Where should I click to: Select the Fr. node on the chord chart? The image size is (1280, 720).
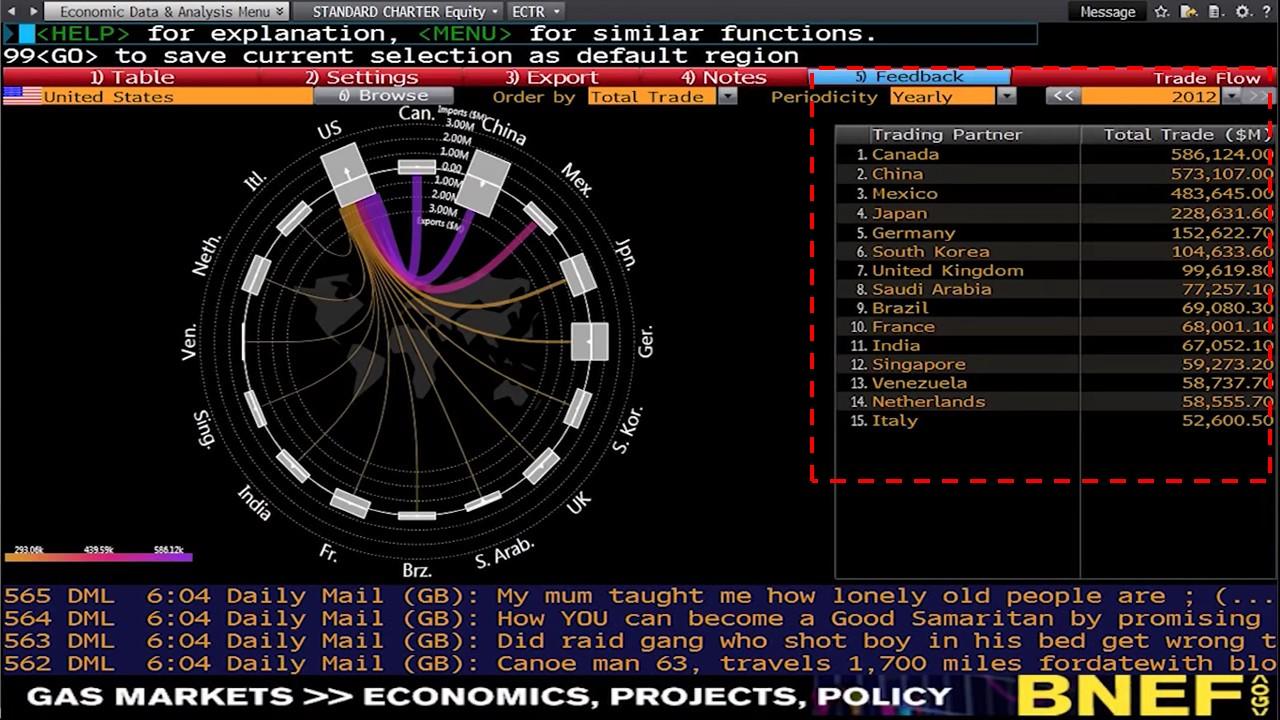(x=350, y=503)
